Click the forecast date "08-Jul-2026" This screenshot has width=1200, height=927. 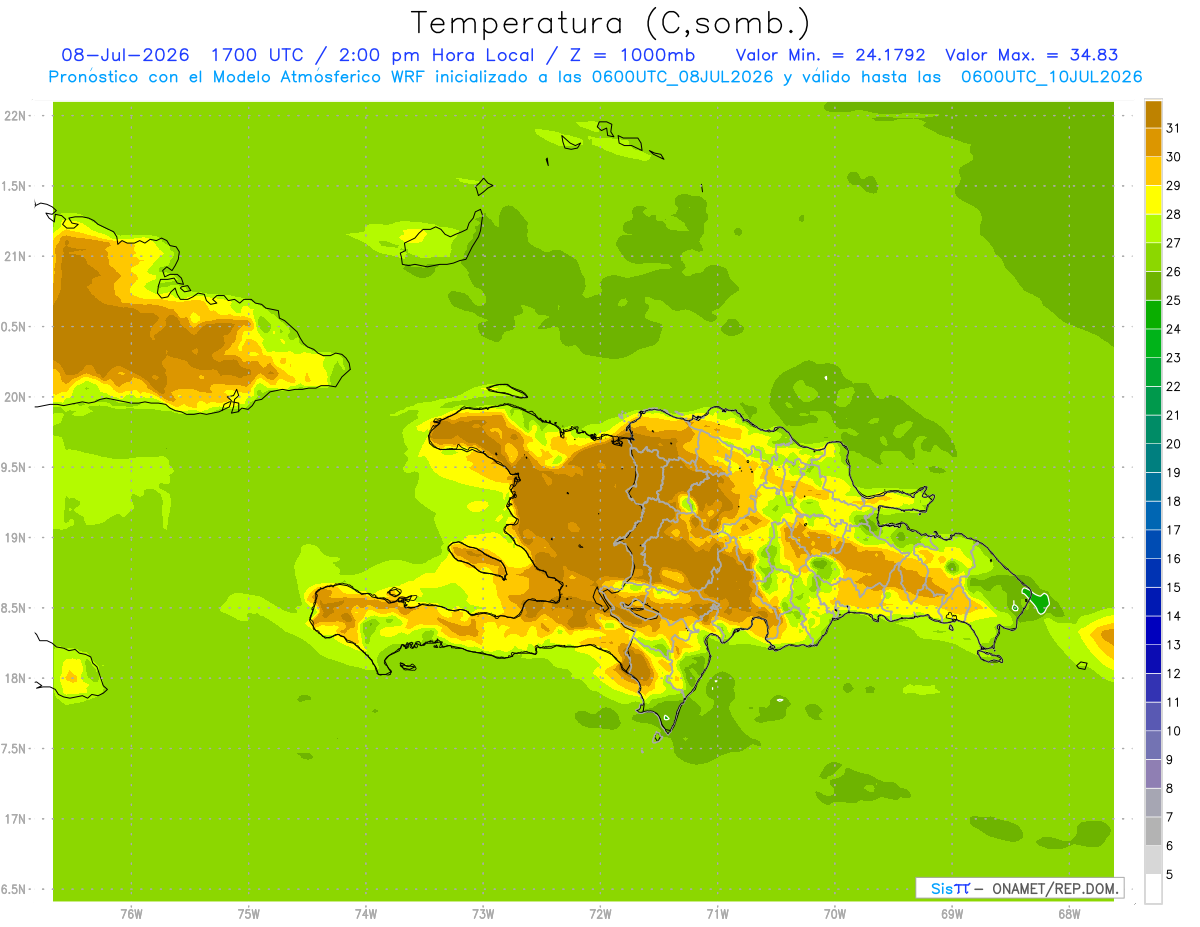coord(125,55)
